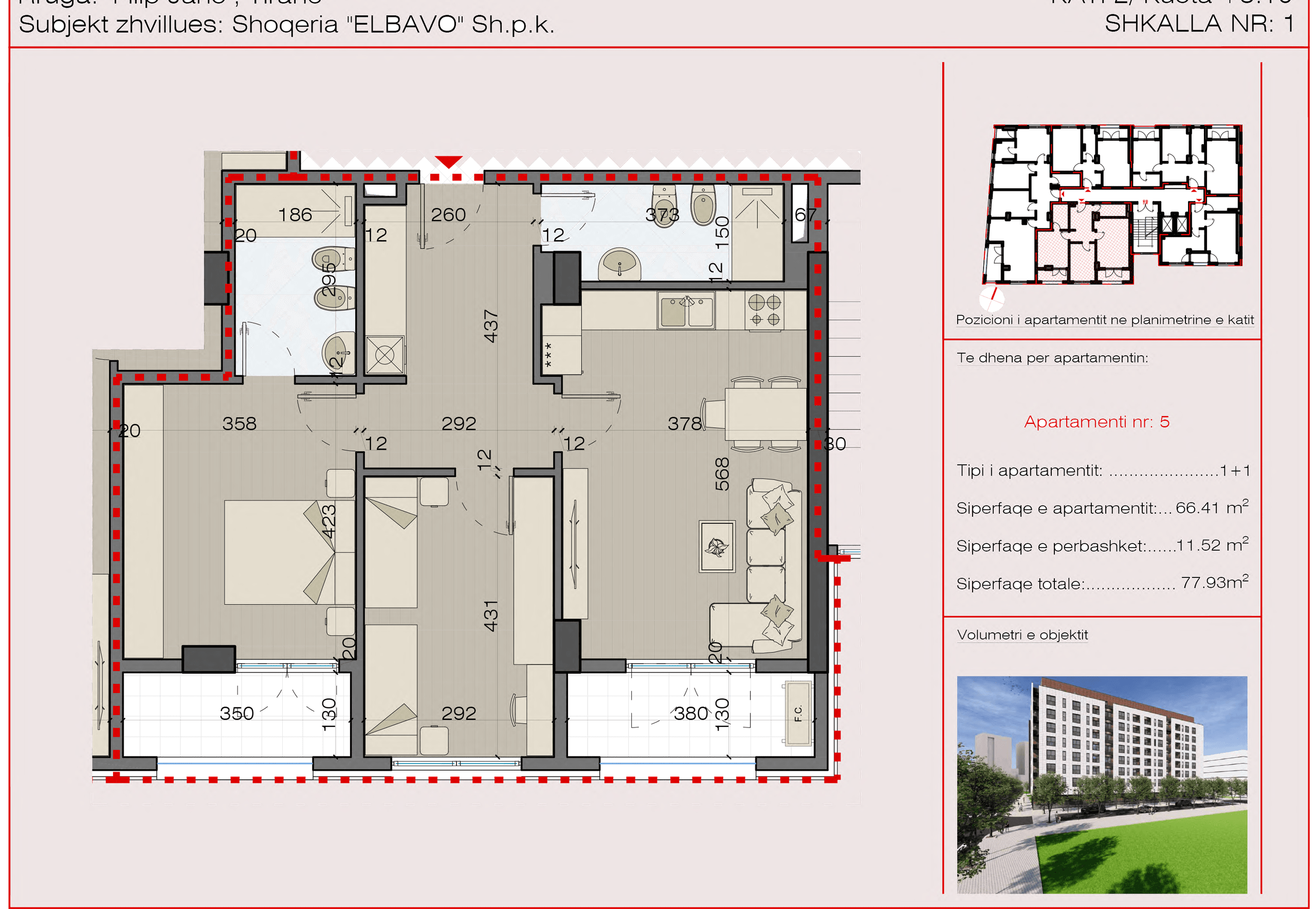Screen dimensions: 1316x909
Task: Click the coffee table with plant
Action: pyautogui.click(x=717, y=546)
